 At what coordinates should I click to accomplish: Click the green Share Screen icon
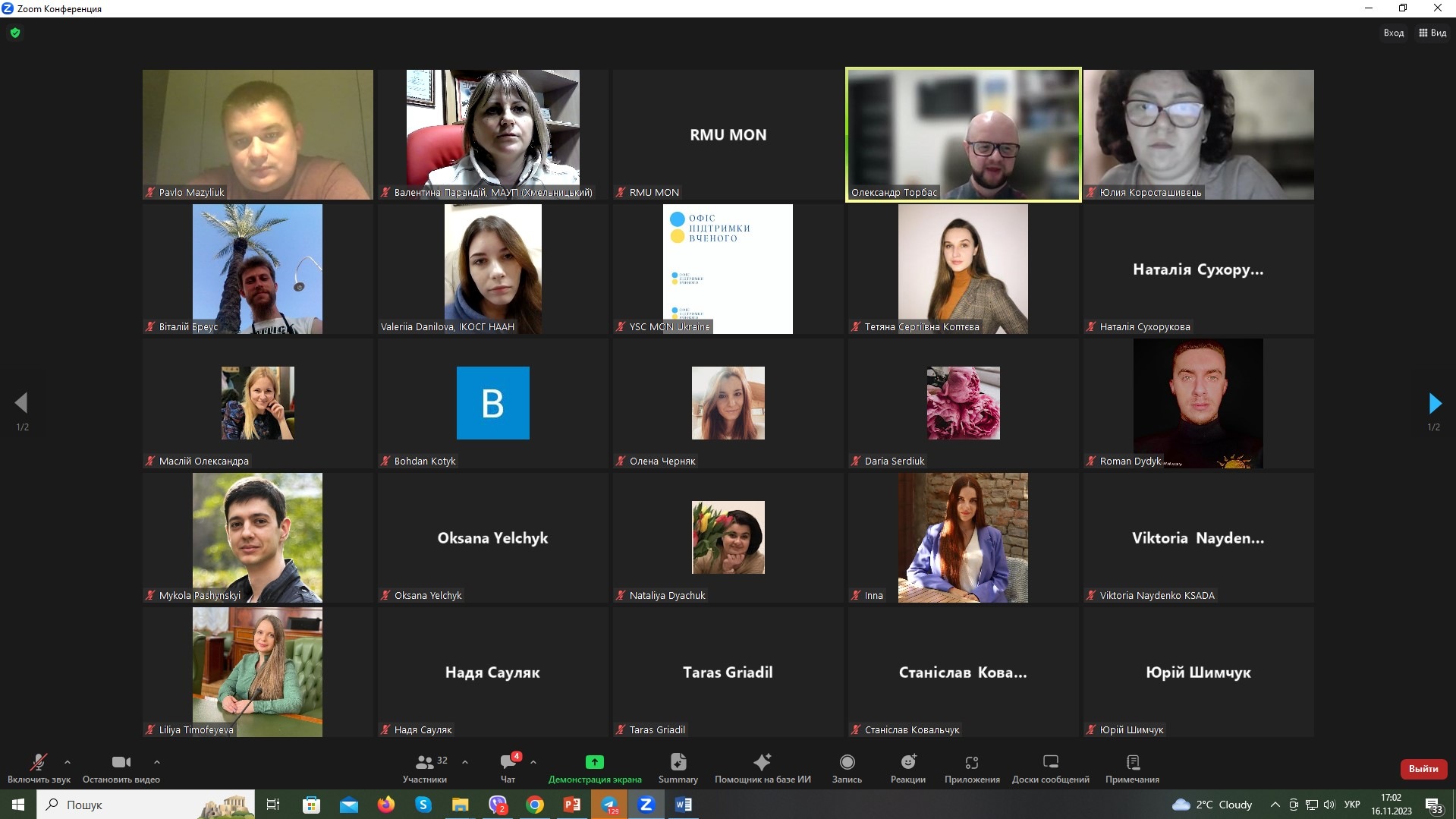[x=594, y=762]
